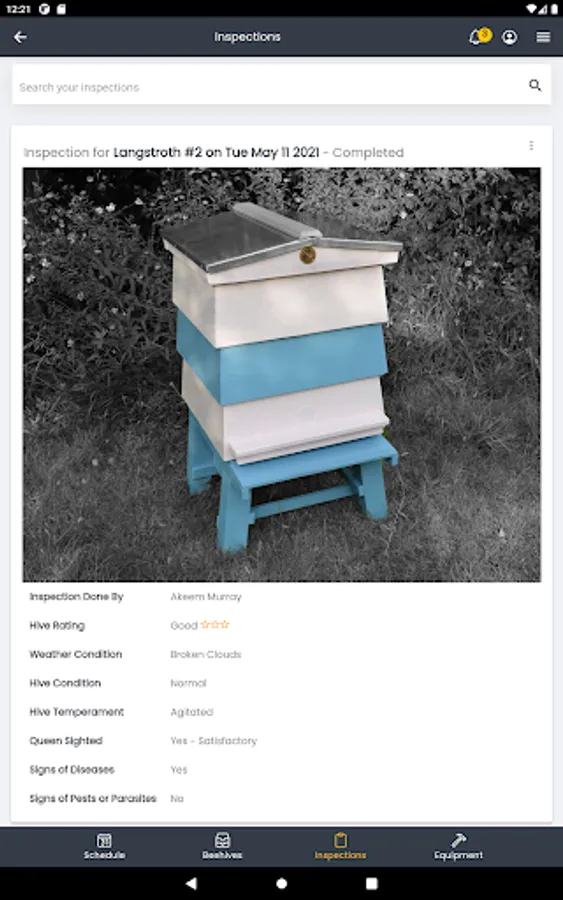Tap the Android home circle button

[x=281, y=883]
